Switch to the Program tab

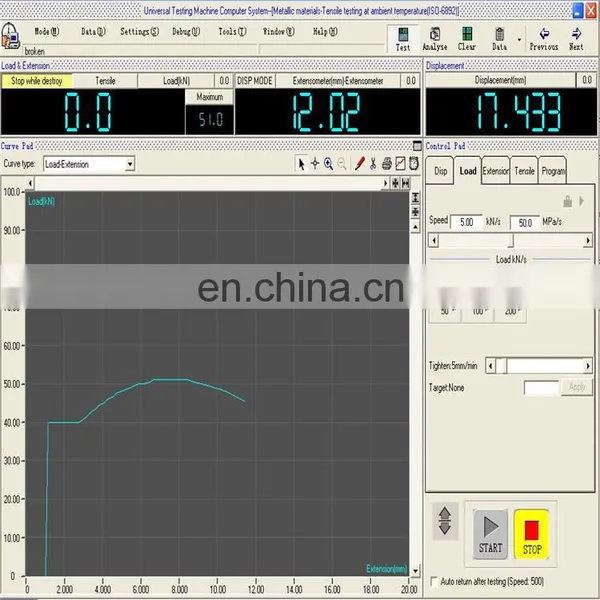tap(553, 171)
